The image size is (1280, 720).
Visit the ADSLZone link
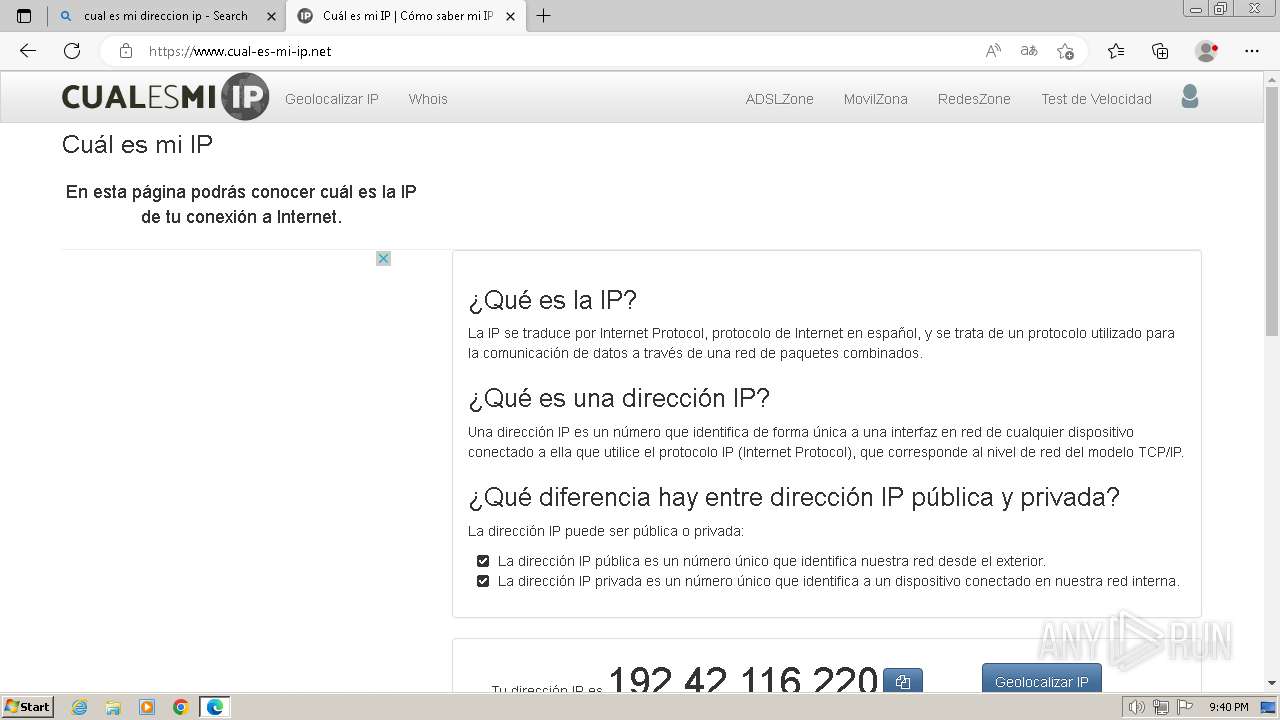pos(780,99)
